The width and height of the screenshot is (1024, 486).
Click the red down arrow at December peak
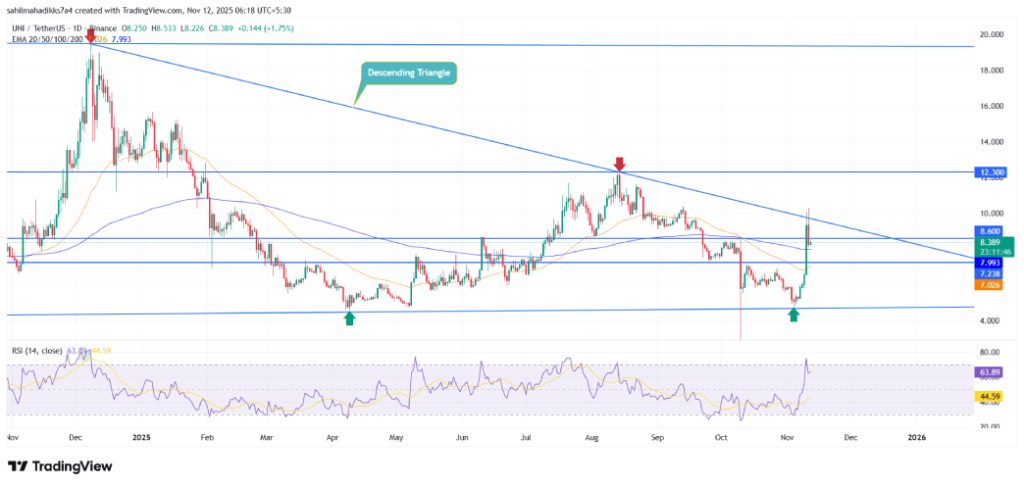point(92,37)
